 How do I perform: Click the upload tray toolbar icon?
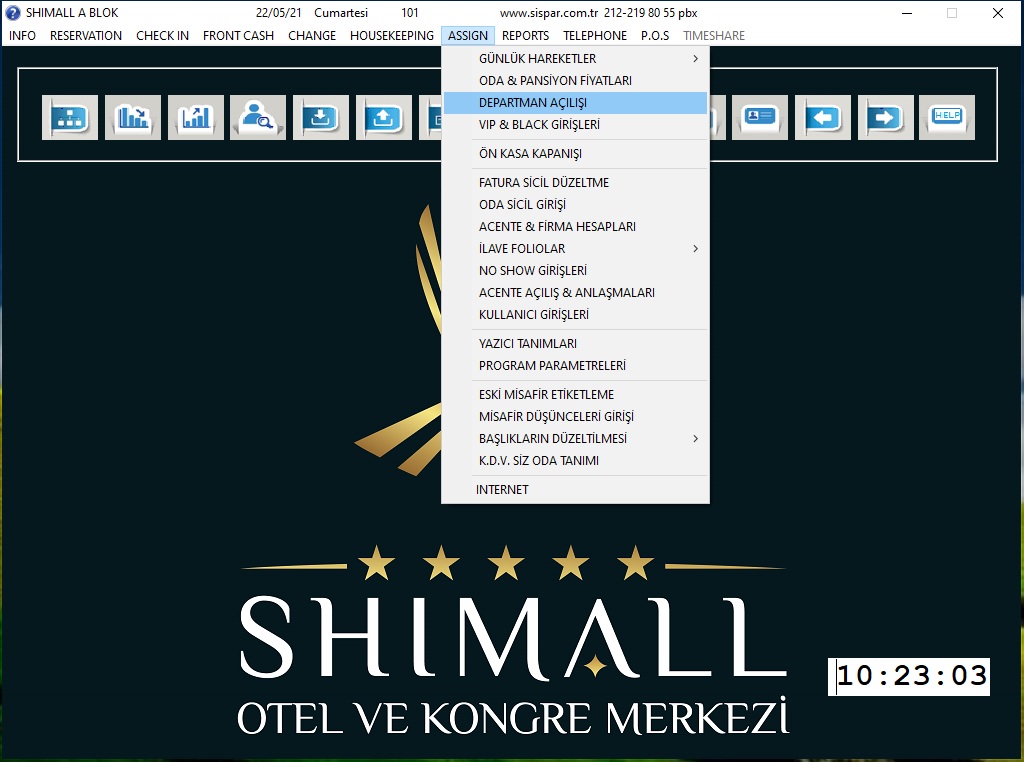point(384,118)
